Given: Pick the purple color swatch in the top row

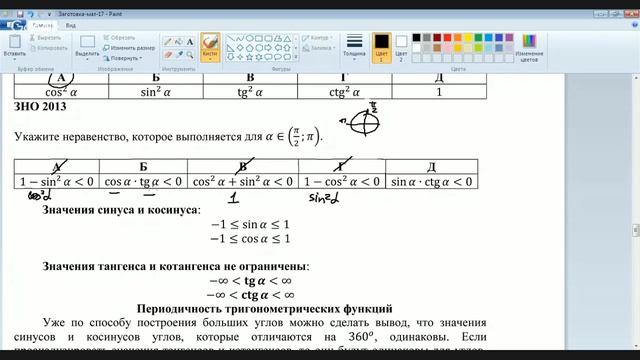Looking at the screenshot, I should tap(509, 38).
